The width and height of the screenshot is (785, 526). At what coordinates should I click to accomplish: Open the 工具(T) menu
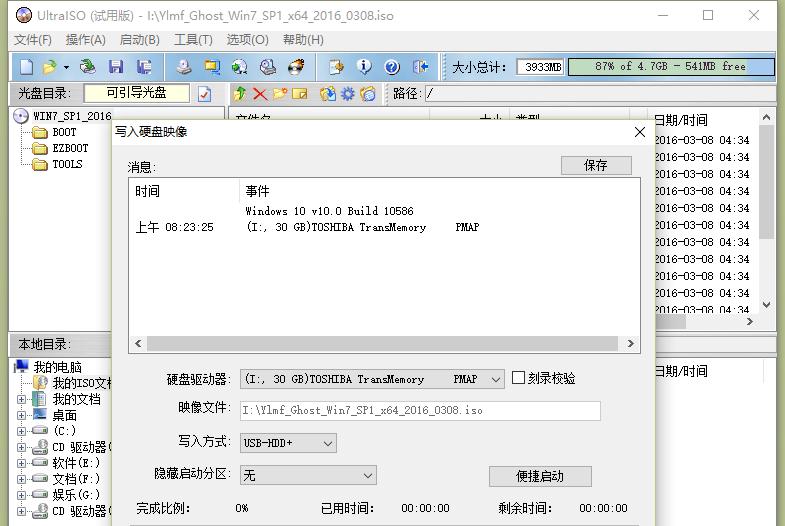(x=193, y=40)
